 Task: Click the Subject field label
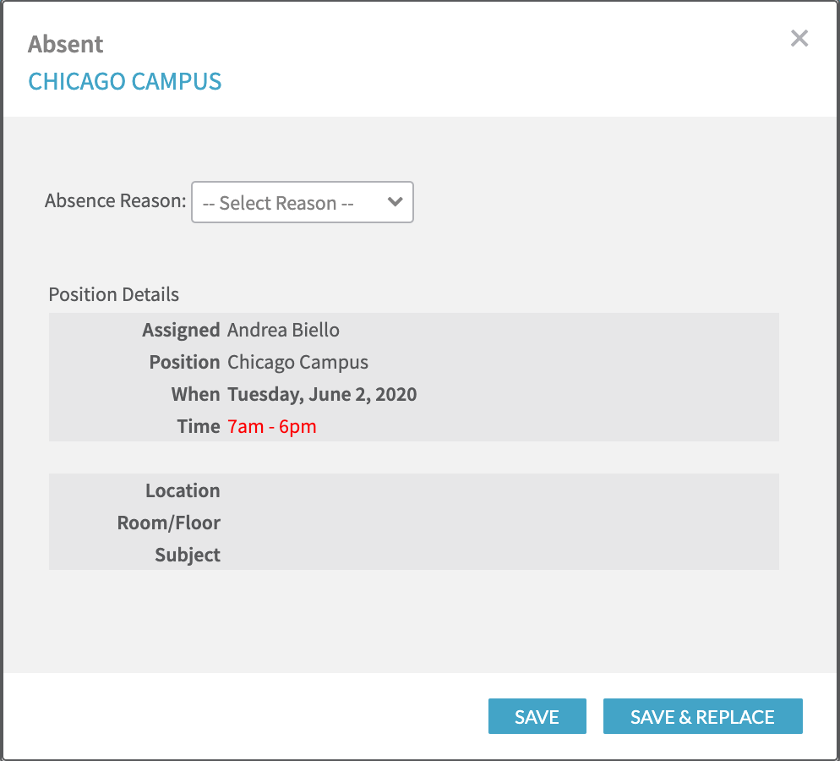pyautogui.click(x=188, y=554)
